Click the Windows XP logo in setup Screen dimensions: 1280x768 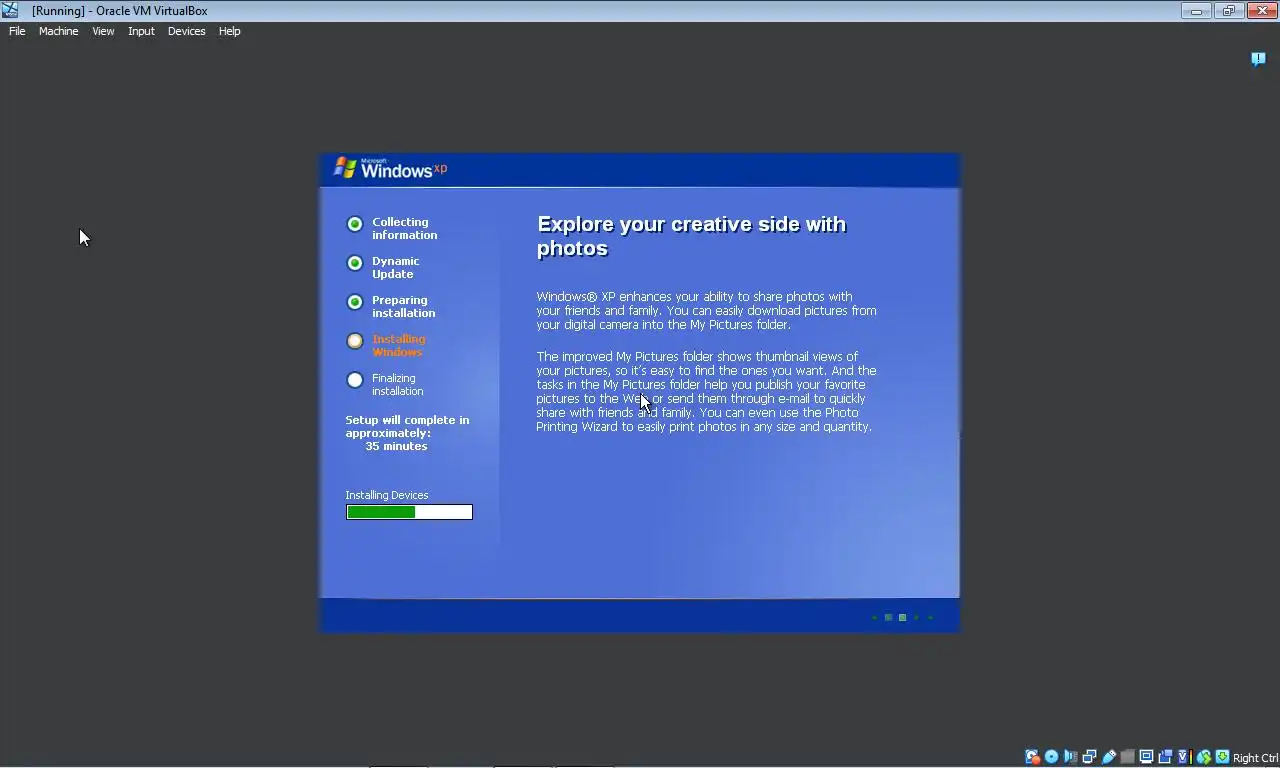point(390,168)
